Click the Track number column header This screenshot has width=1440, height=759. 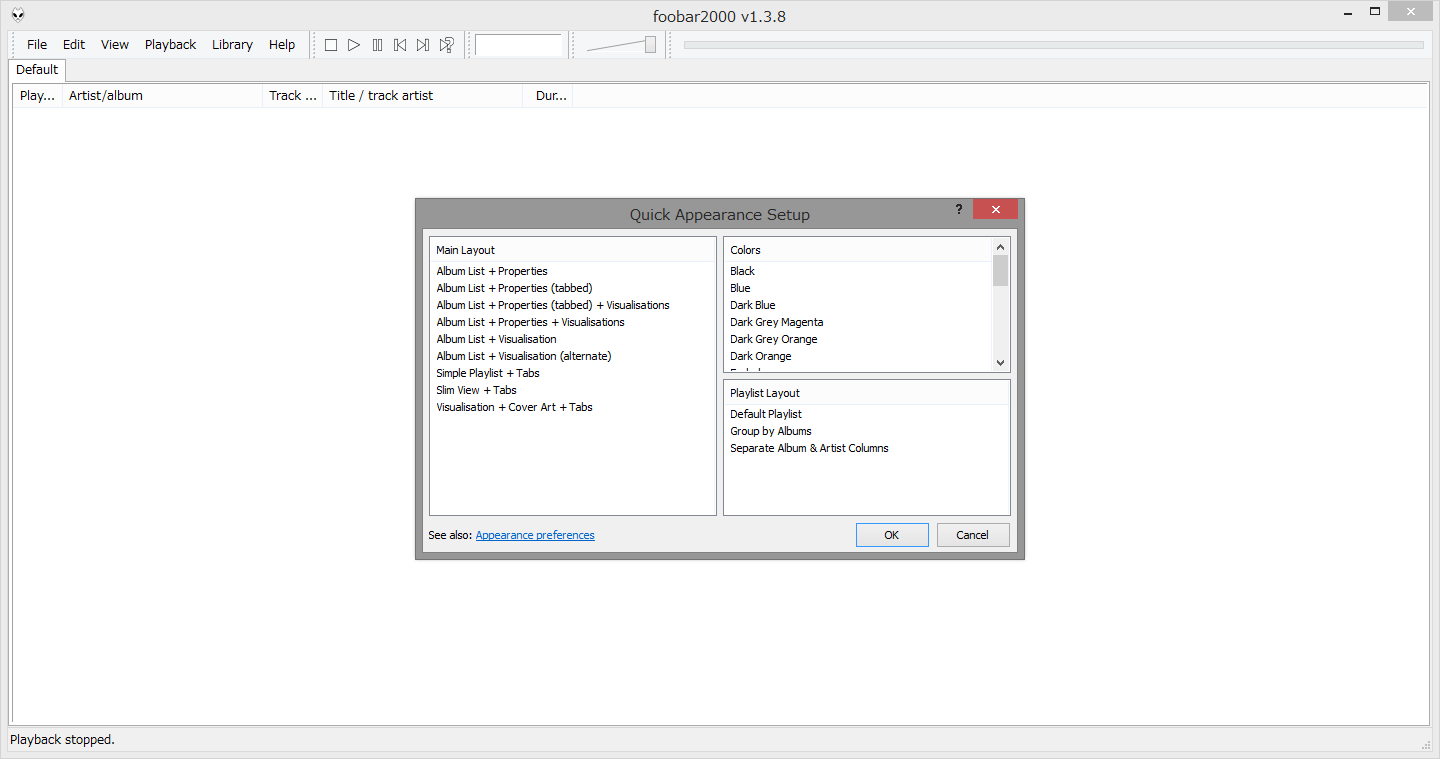point(293,96)
